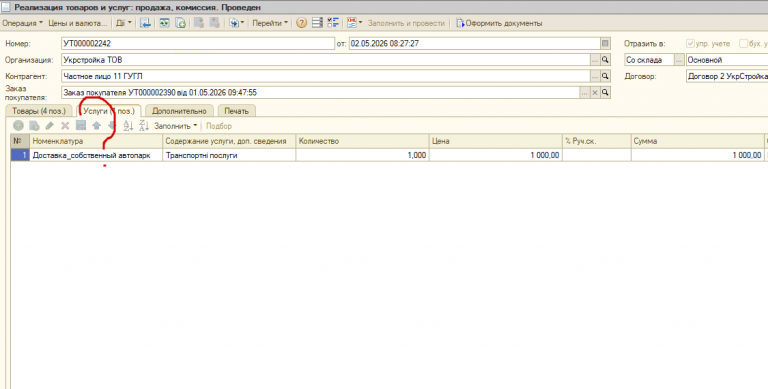Add a new row with the green plus icon
The width and height of the screenshot is (768, 389).
[x=18, y=126]
